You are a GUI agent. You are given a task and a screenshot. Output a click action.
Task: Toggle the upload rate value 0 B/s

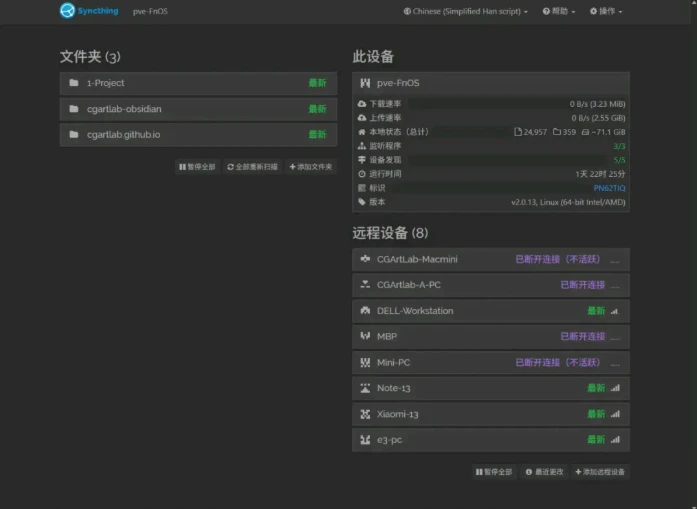coord(598,118)
